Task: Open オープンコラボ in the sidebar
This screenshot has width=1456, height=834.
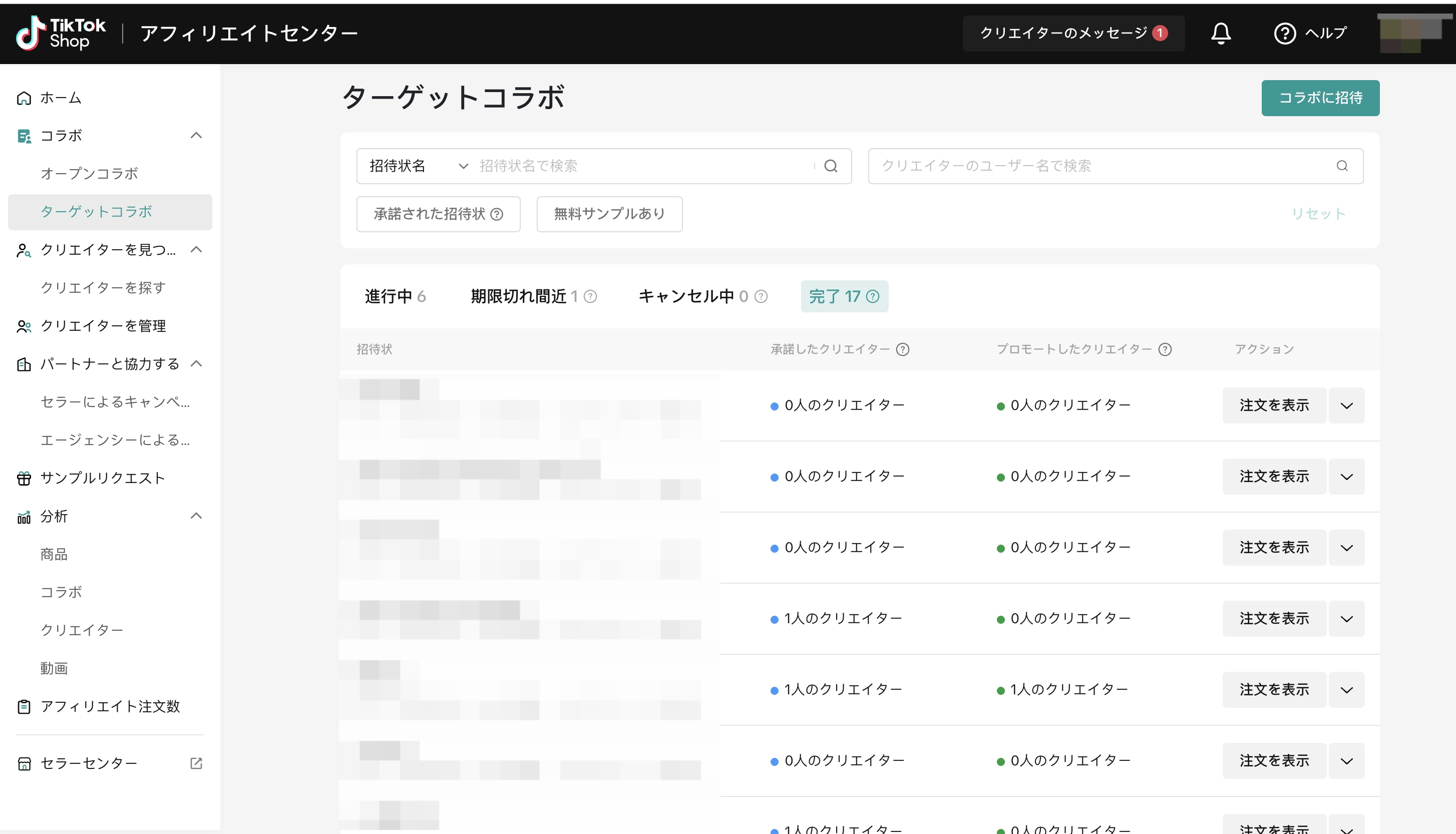Action: (x=89, y=174)
